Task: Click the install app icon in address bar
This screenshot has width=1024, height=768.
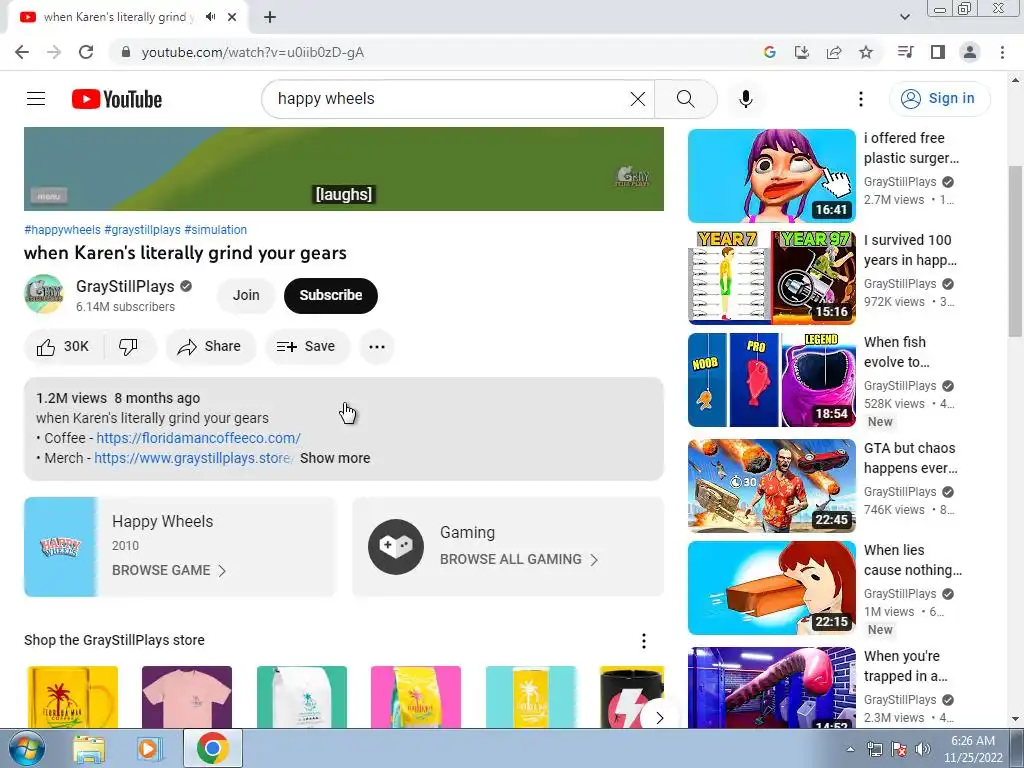Action: (801, 52)
